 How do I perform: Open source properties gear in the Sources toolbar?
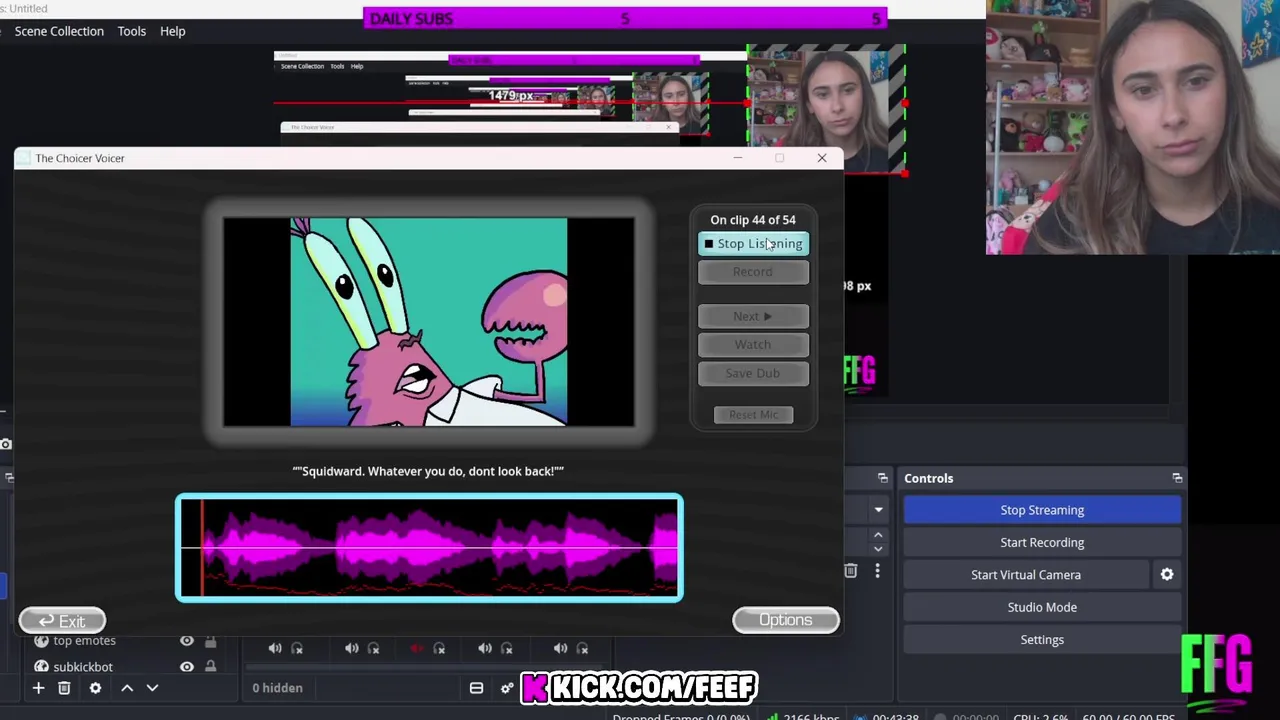tap(95, 688)
